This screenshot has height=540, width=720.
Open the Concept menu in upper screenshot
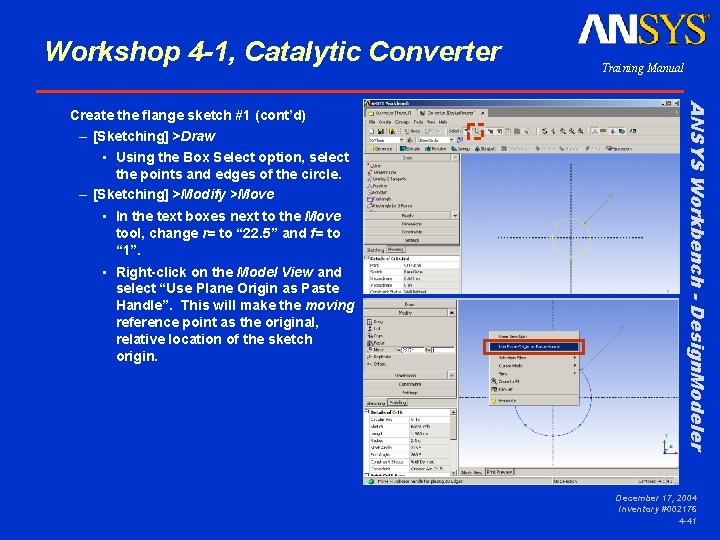point(402,122)
